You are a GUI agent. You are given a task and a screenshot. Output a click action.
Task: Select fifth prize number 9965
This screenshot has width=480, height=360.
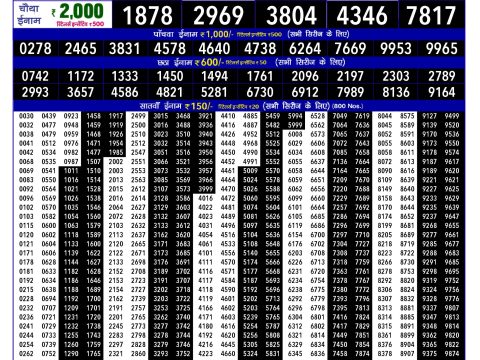[442, 49]
